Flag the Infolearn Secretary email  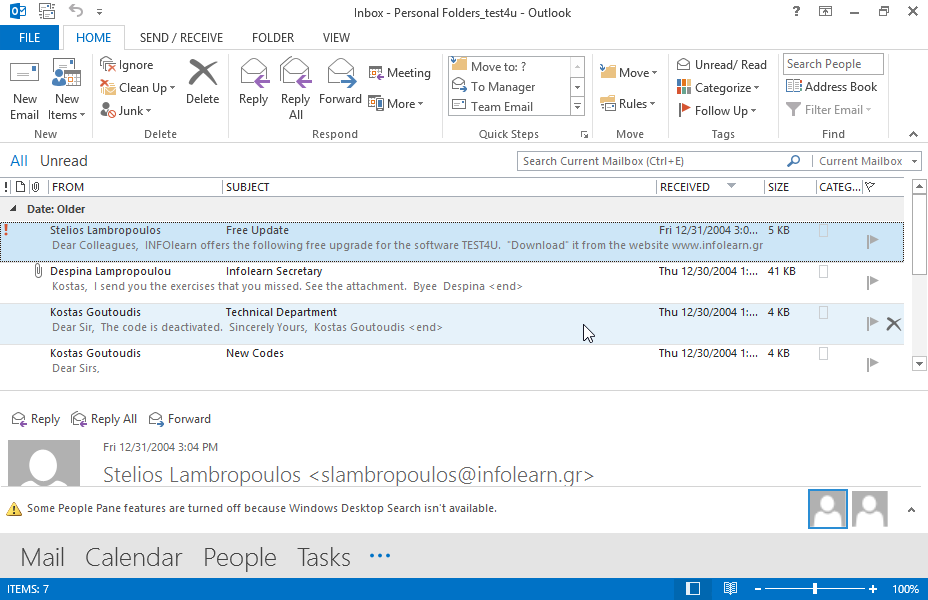(872, 282)
